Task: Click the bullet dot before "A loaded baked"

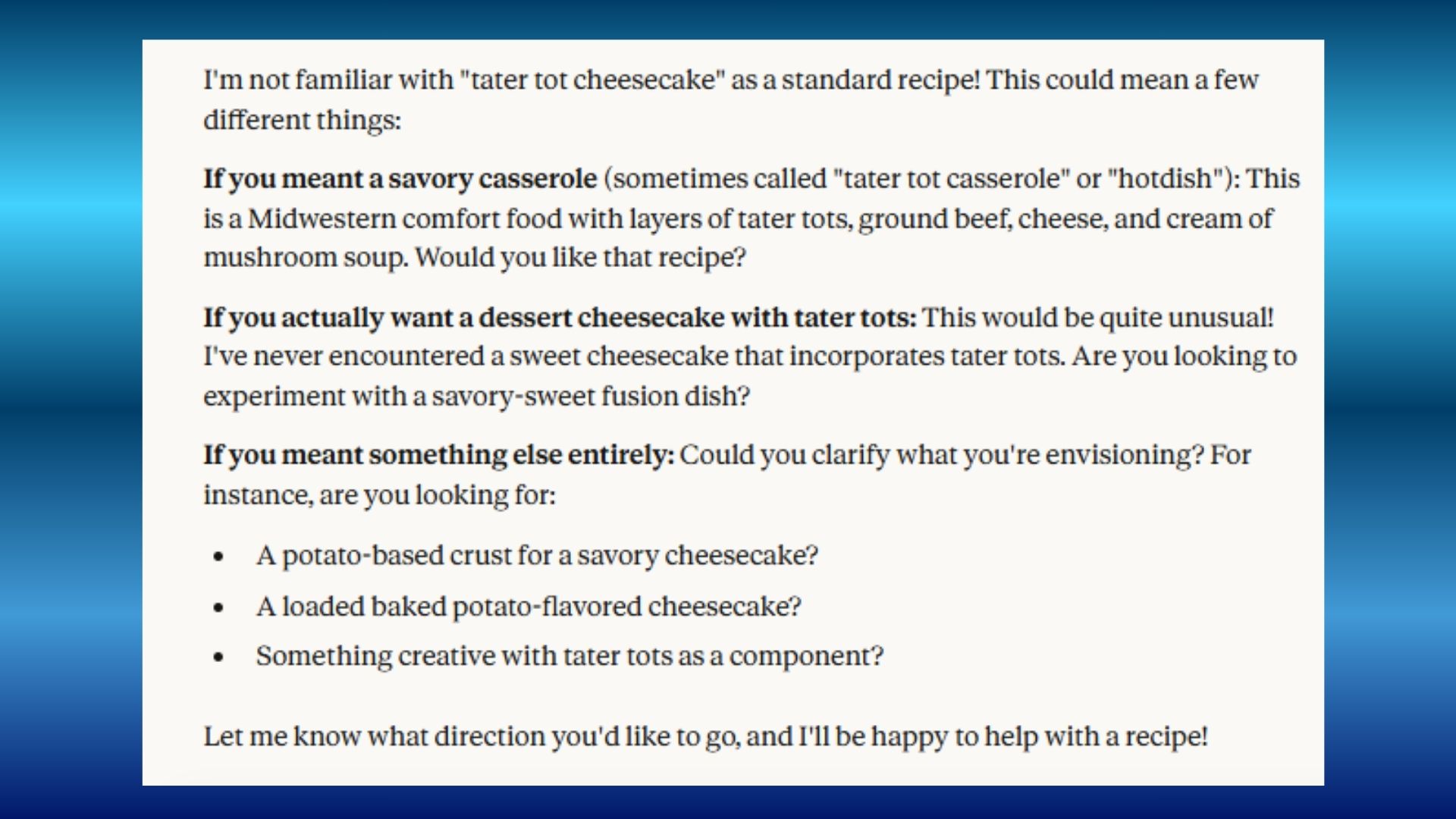Action: pyautogui.click(x=219, y=608)
